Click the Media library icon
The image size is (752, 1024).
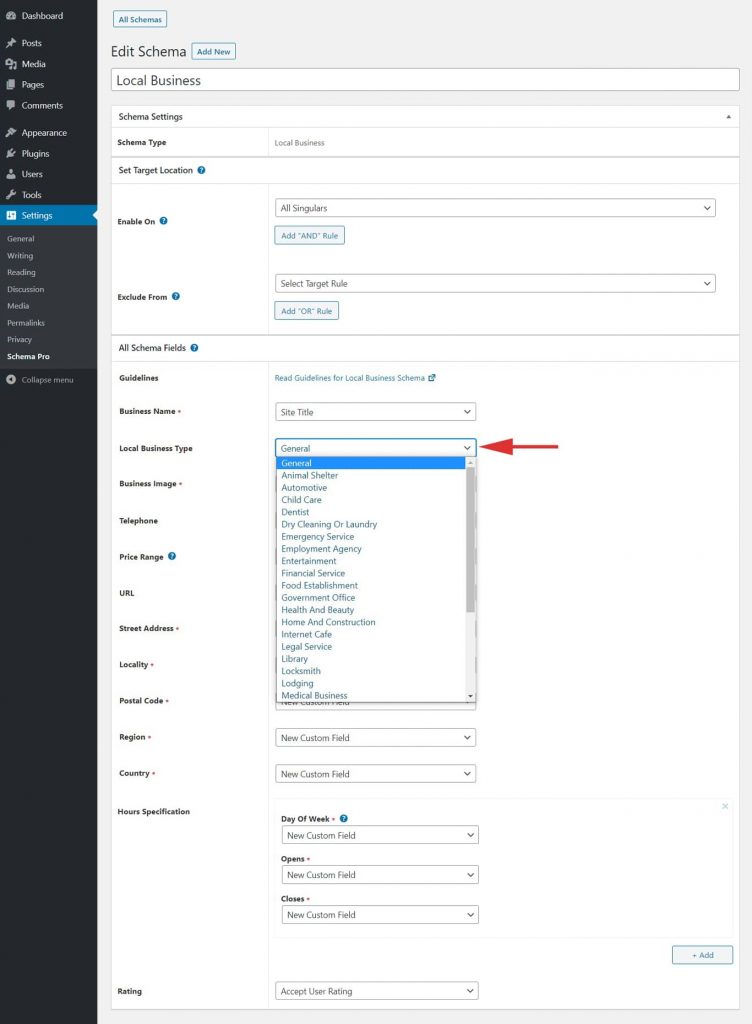(11, 64)
